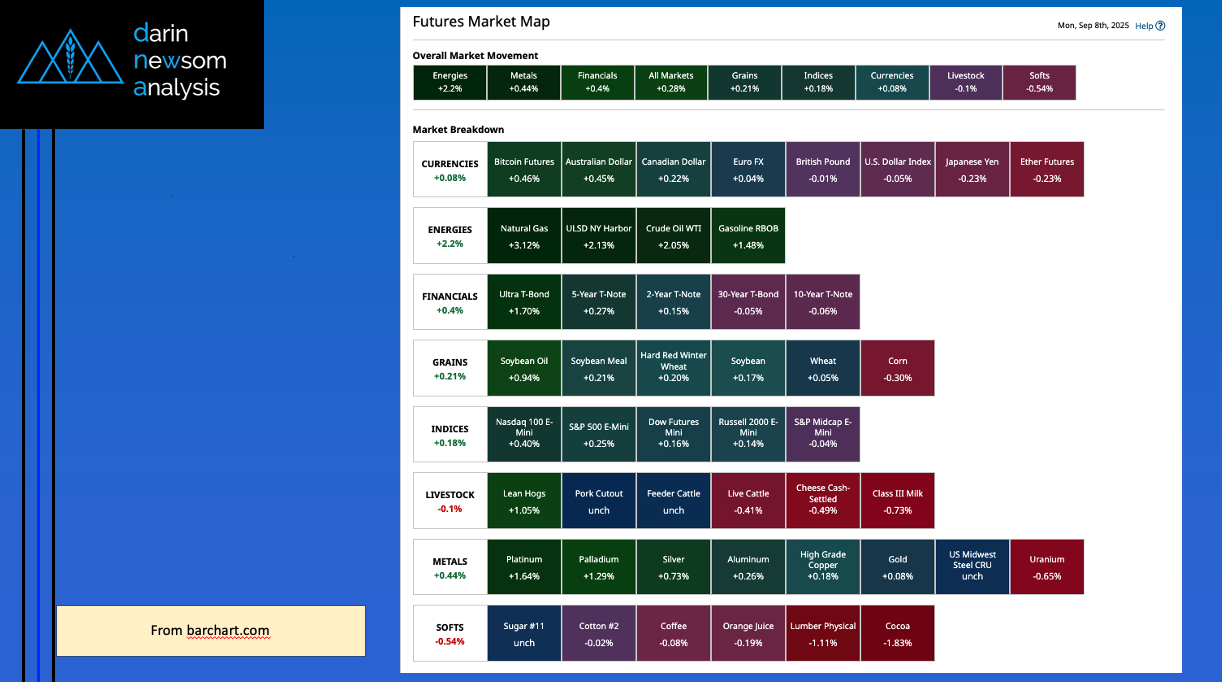Click the Ultra T-Bond tile

pyautogui.click(x=524, y=302)
